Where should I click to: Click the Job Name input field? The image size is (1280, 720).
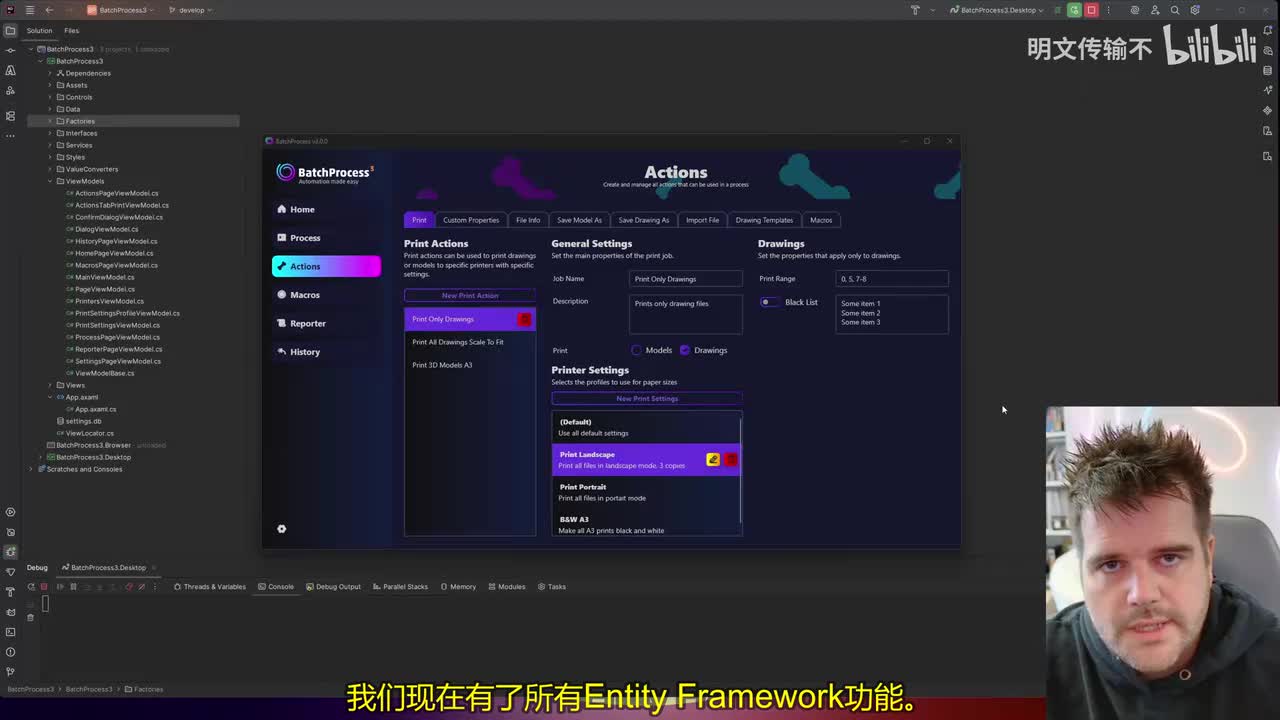pyautogui.click(x=686, y=279)
